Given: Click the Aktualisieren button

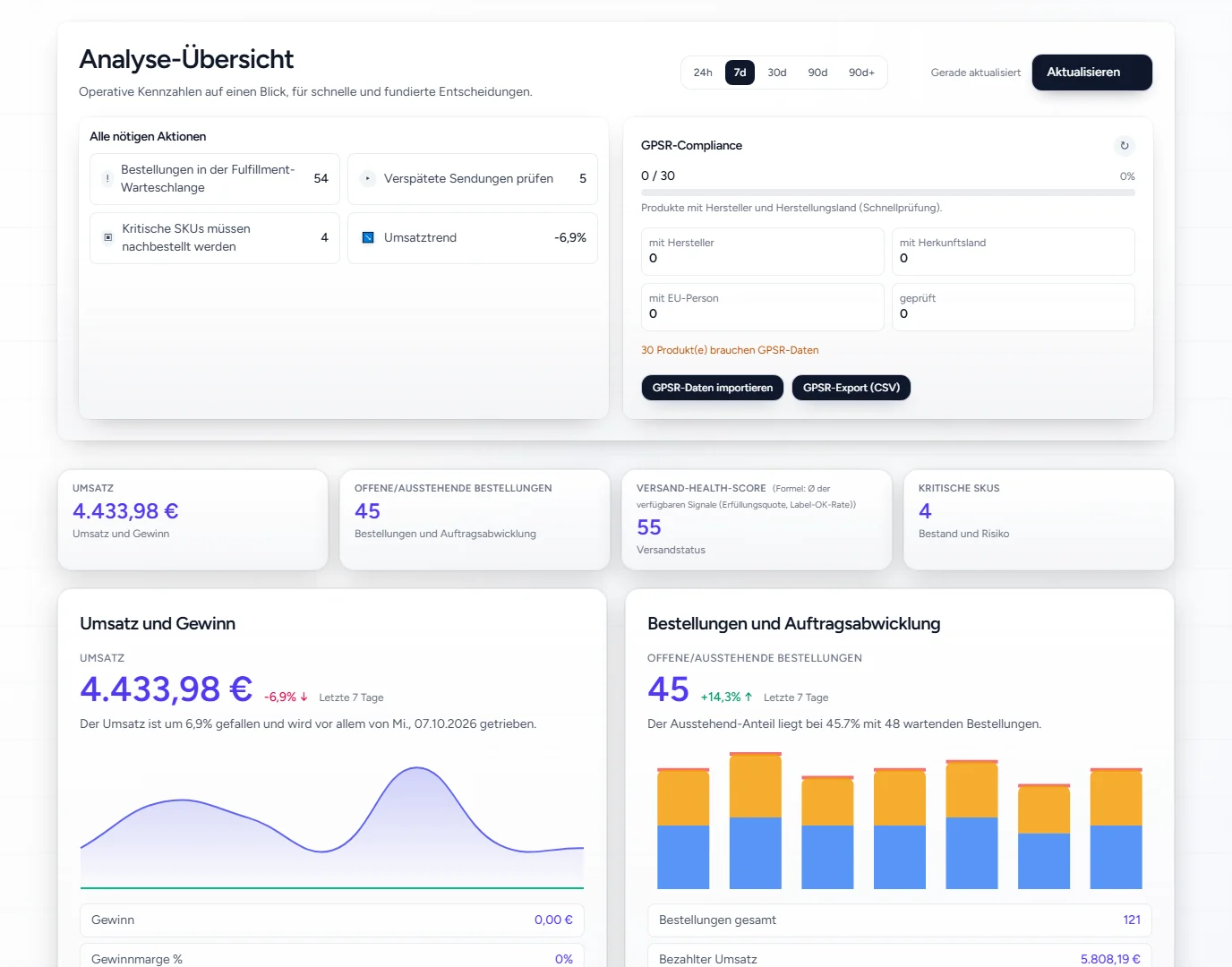Looking at the screenshot, I should pyautogui.click(x=1092, y=73).
